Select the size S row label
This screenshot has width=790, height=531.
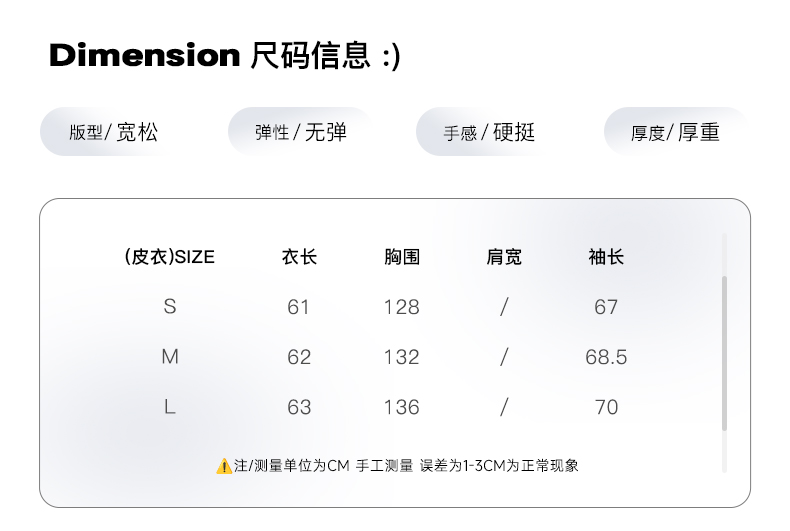tap(170, 307)
